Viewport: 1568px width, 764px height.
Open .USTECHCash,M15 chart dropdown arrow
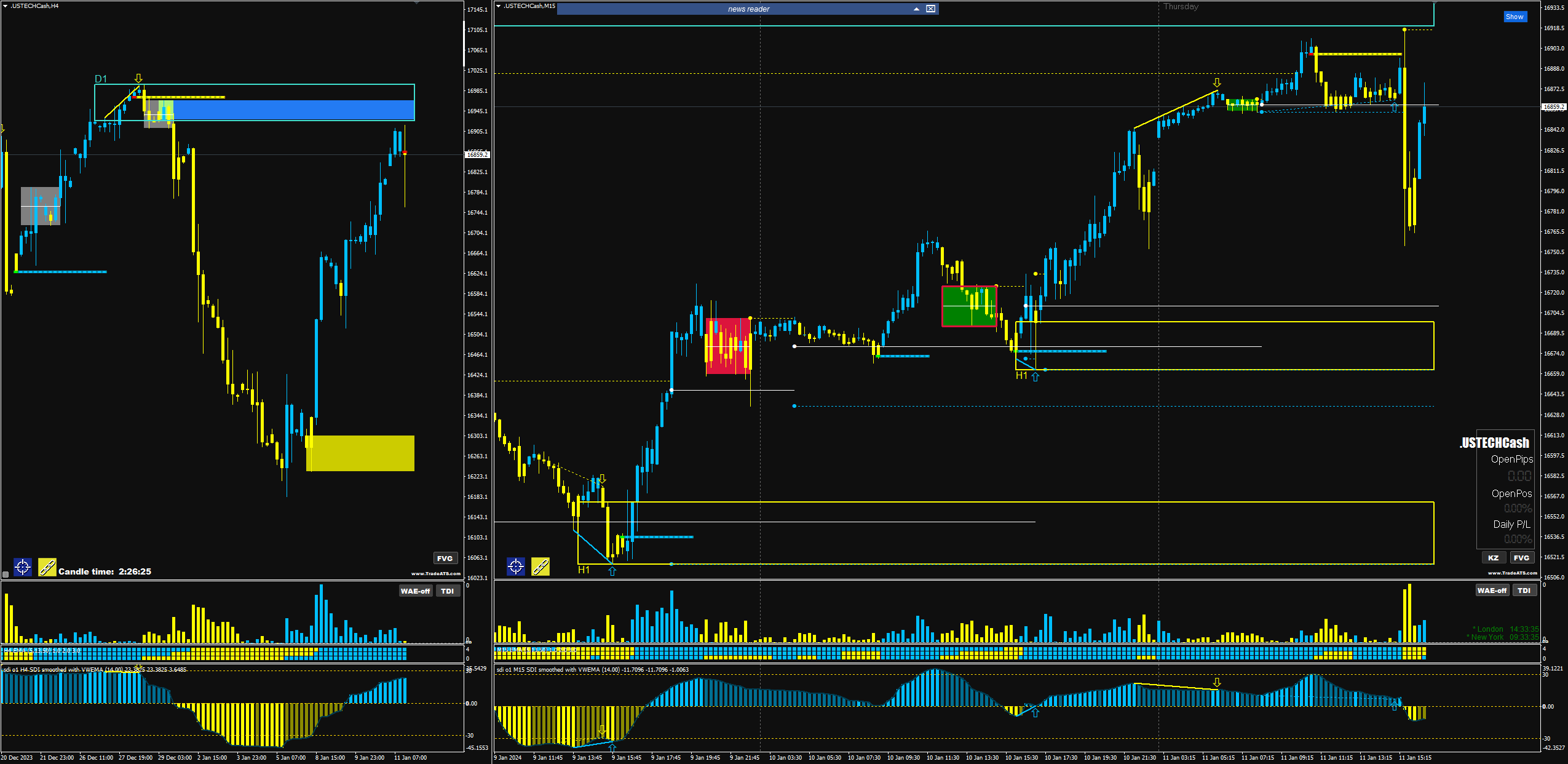[498, 6]
